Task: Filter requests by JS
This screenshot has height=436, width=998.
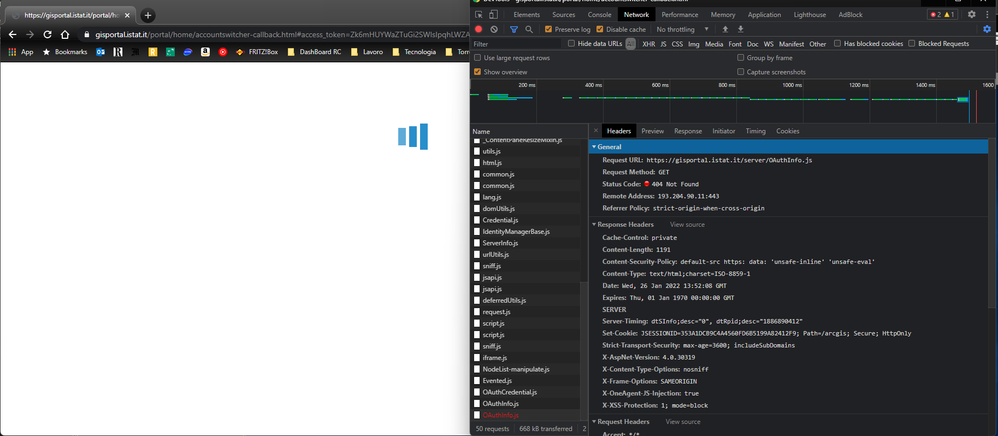Action: click(x=663, y=44)
